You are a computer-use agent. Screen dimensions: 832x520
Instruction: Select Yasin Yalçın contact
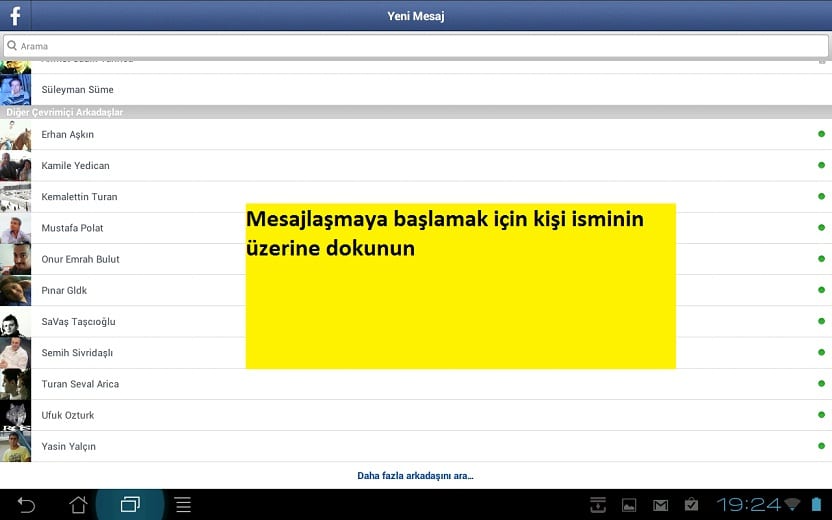tap(416, 446)
